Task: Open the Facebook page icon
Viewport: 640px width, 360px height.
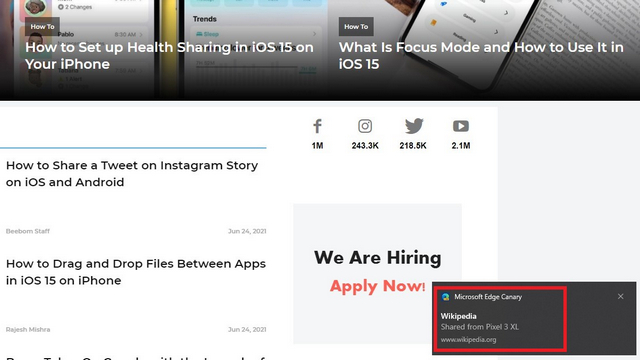Action: 318,126
